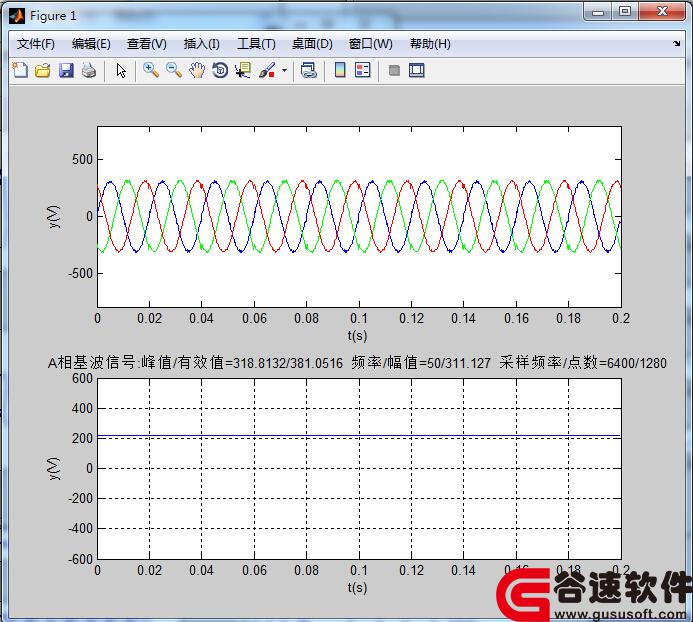Viewport: 693px width, 622px height.
Task: Activate the Zoom In magnifier
Action: click(x=151, y=70)
